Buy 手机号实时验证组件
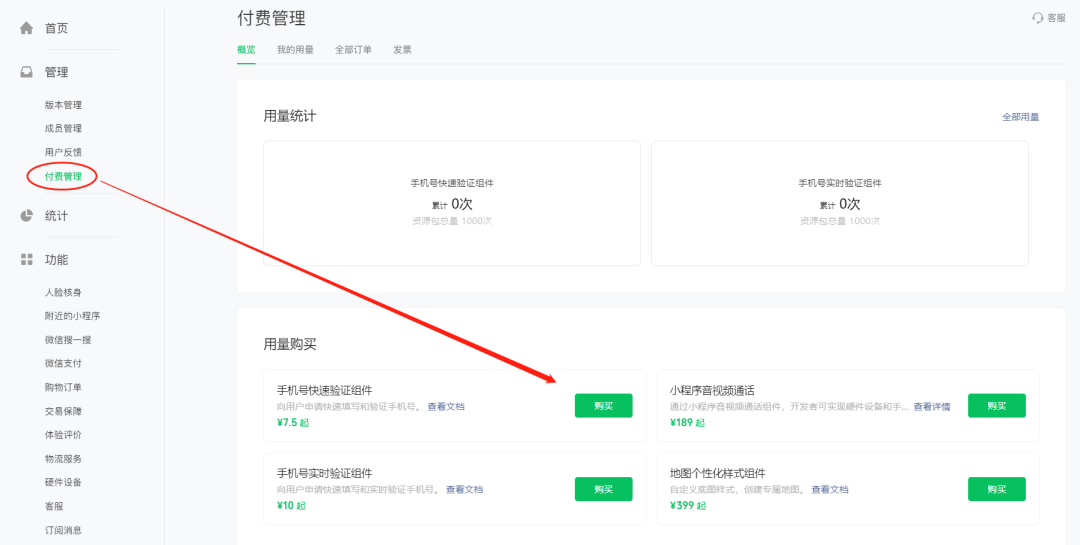This screenshot has height=545, width=1080. [x=603, y=489]
